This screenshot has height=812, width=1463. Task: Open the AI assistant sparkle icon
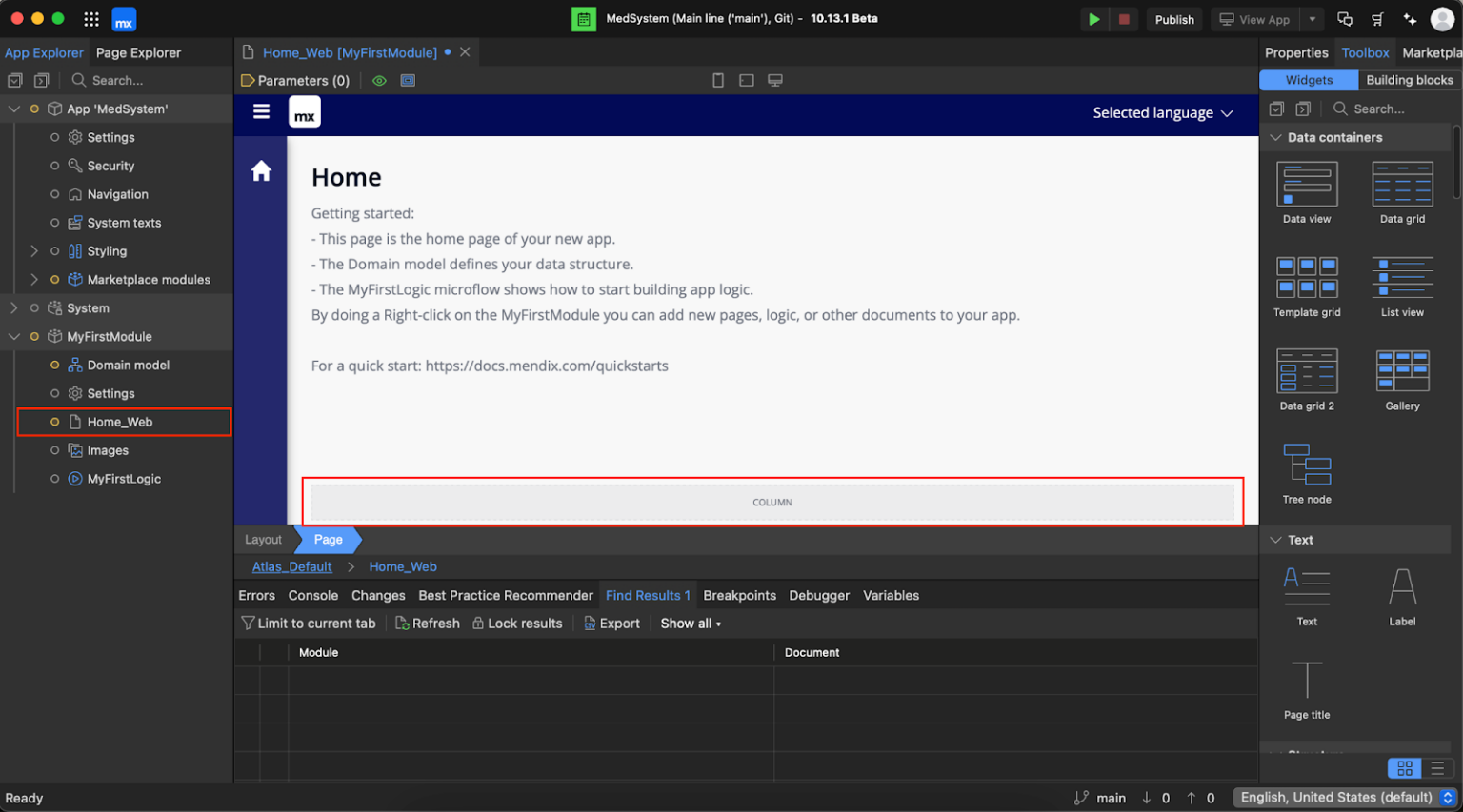1410,18
